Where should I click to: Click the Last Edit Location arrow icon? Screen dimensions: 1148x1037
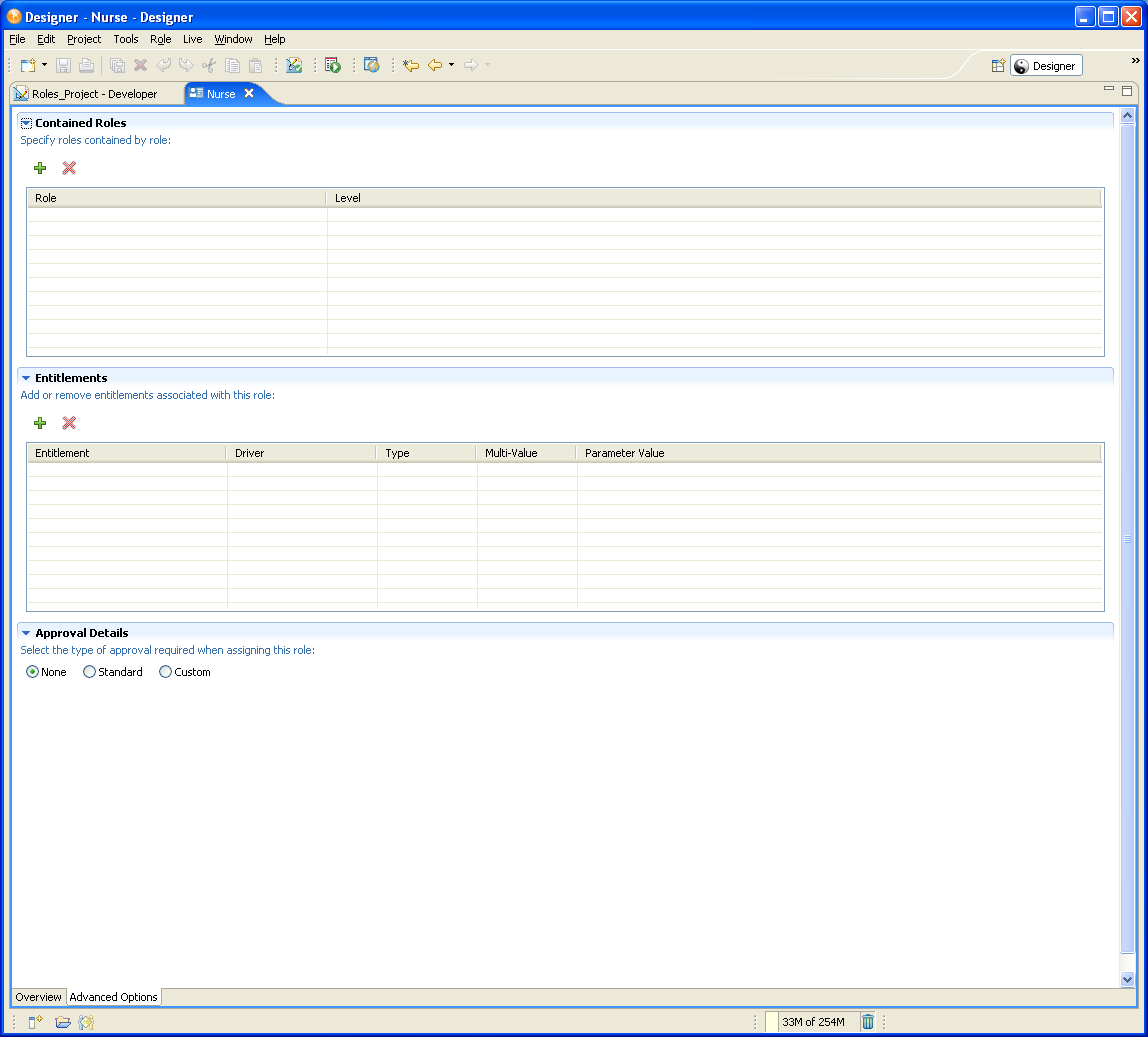(x=411, y=65)
